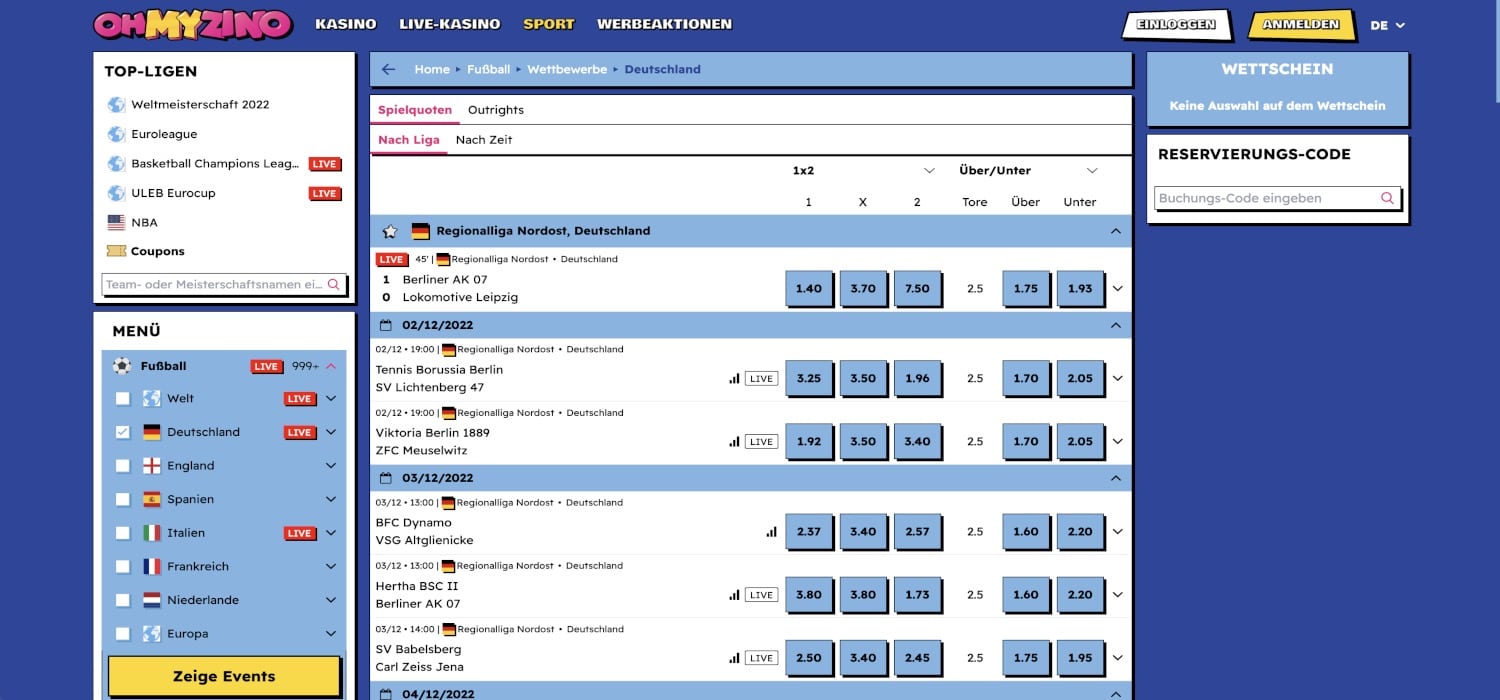Image resolution: width=1500 pixels, height=700 pixels.
Task: Open stats icon for SV Babelsberg match
Action: pos(735,657)
